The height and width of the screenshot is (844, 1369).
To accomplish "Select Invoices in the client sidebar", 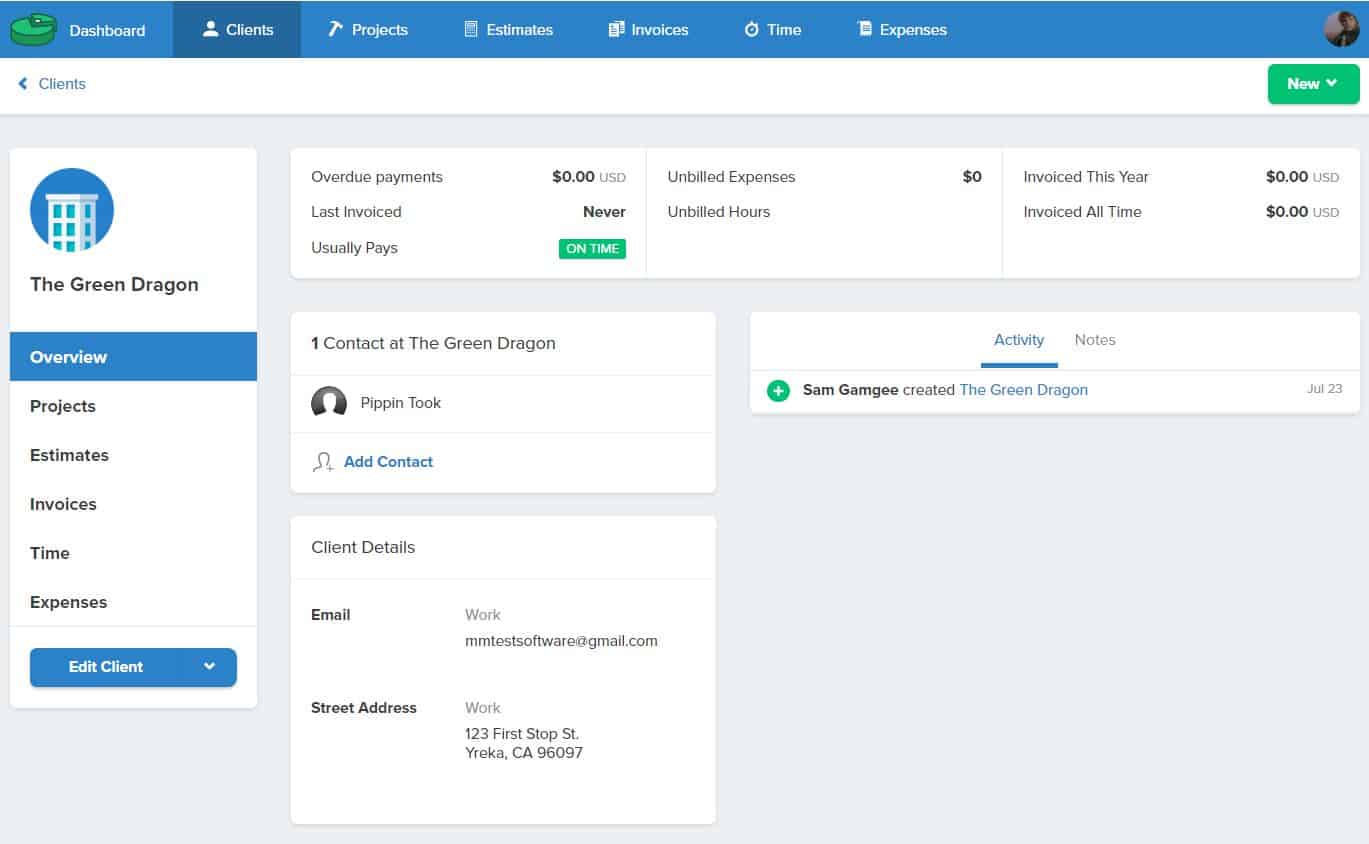I will coord(133,504).
